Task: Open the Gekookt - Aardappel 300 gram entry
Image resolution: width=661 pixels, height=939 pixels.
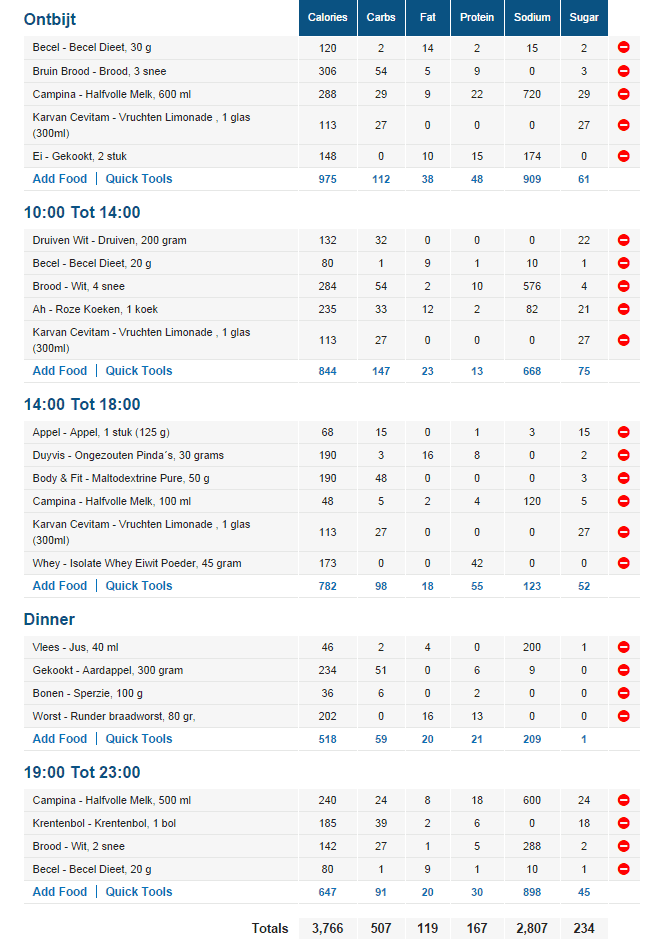Action: pyautogui.click(x=107, y=670)
